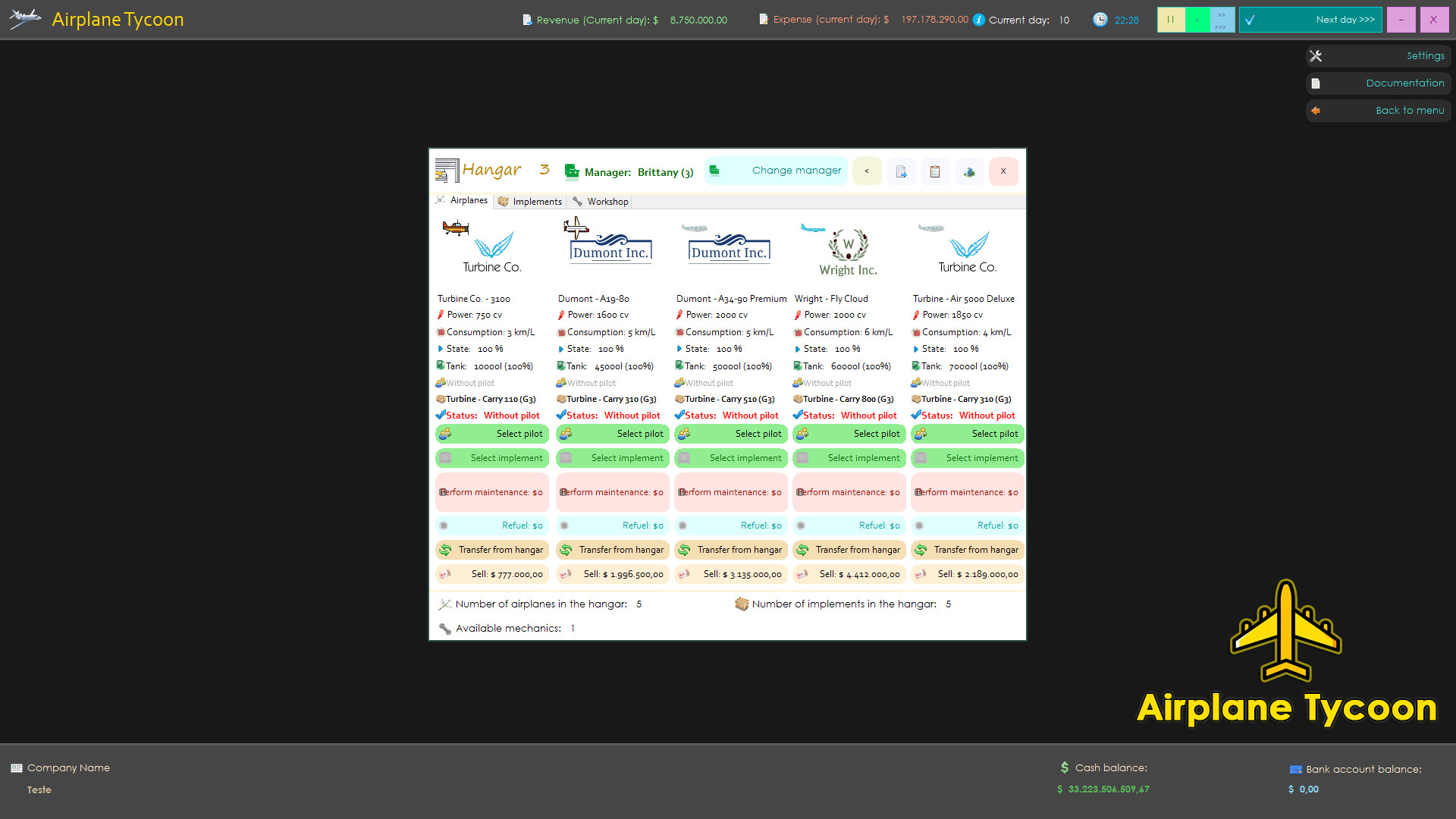This screenshot has width=1456, height=819.
Task: Sell the Dumont A34-90 Premium for $3.135.000,00
Action: [730, 574]
